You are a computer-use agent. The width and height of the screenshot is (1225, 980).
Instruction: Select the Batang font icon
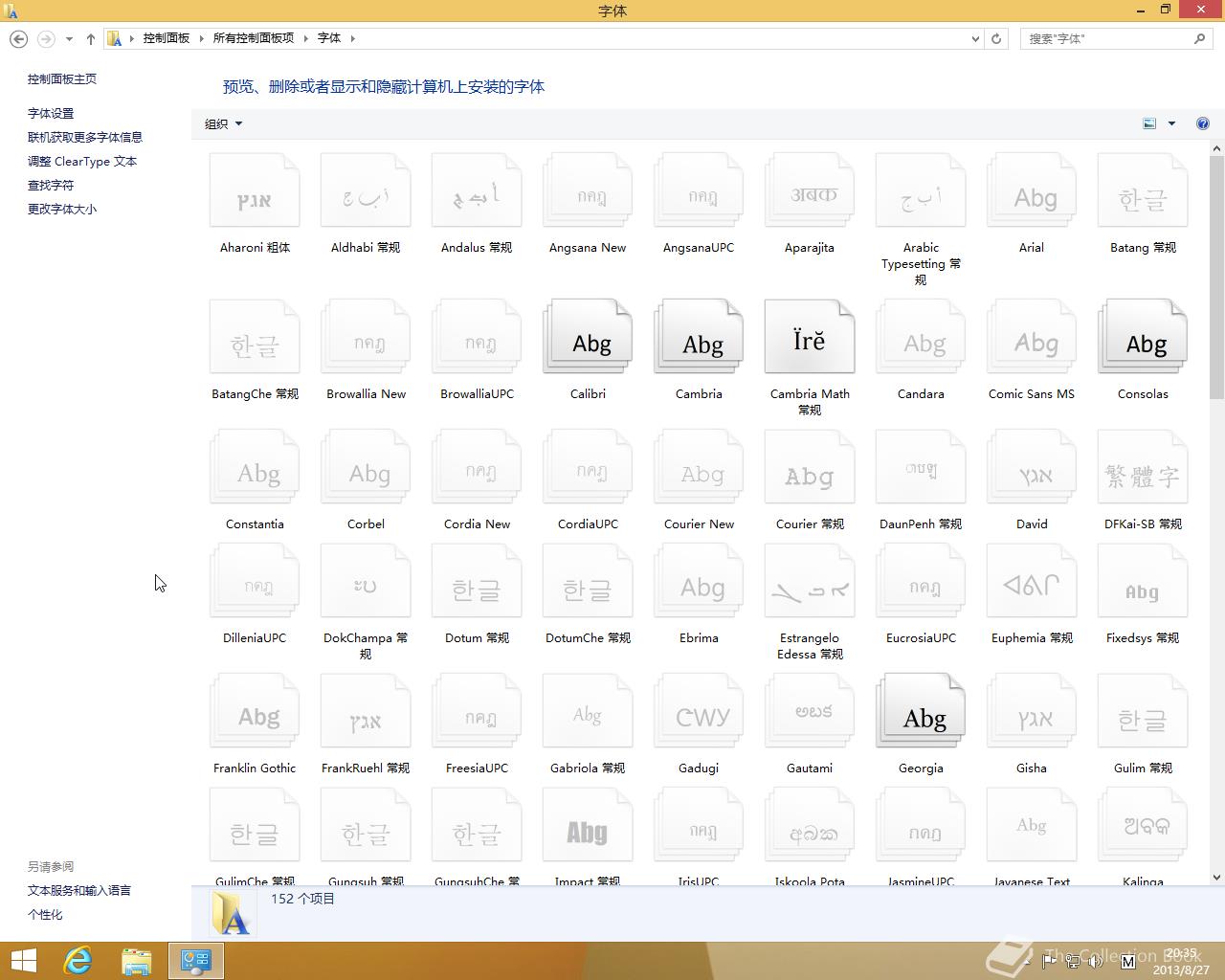pyautogui.click(x=1143, y=190)
